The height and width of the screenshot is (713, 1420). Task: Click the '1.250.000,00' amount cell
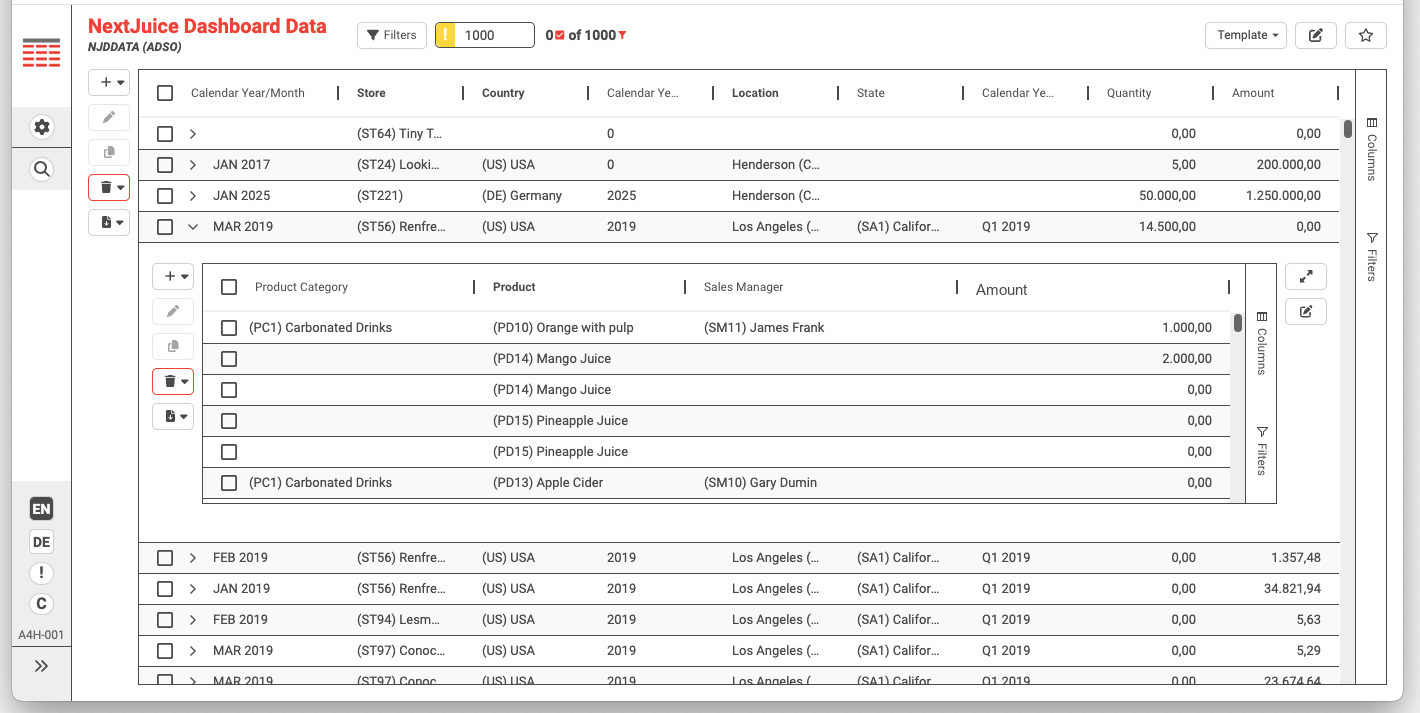1283,196
